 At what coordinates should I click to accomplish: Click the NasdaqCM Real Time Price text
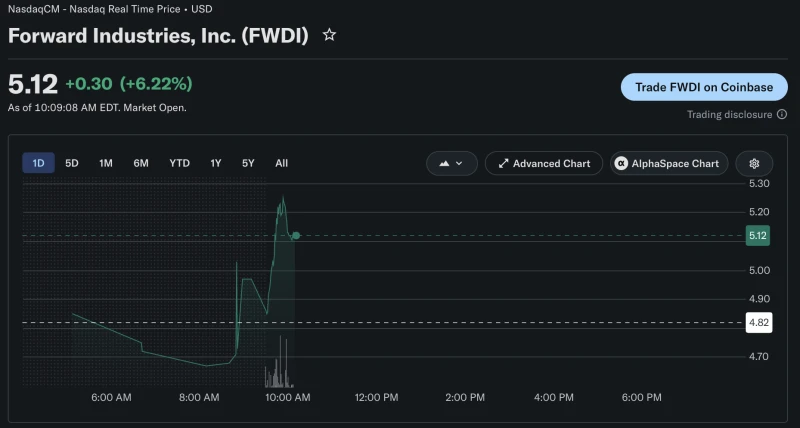[x=110, y=9]
